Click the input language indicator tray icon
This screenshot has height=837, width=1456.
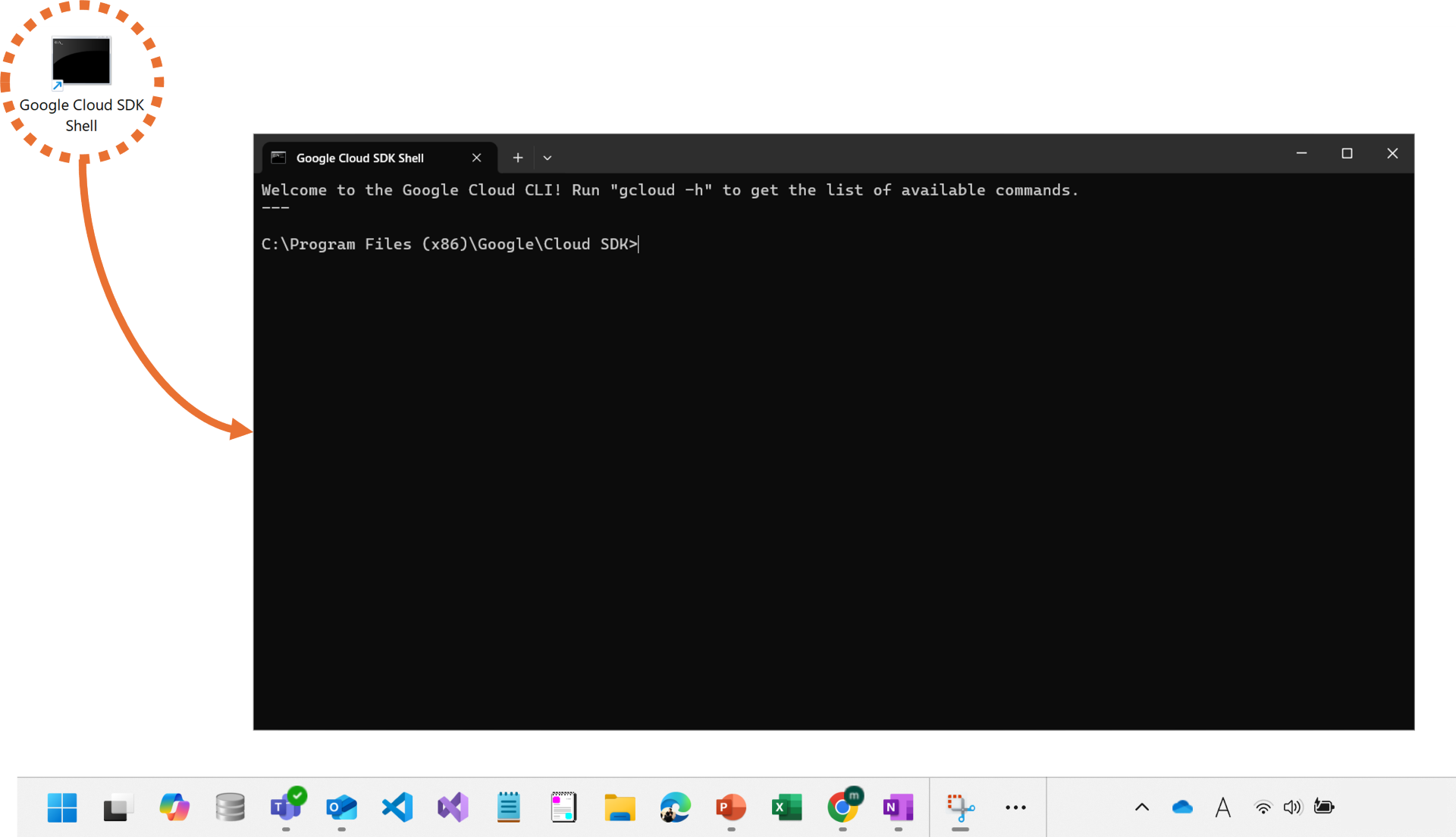[x=1222, y=807]
